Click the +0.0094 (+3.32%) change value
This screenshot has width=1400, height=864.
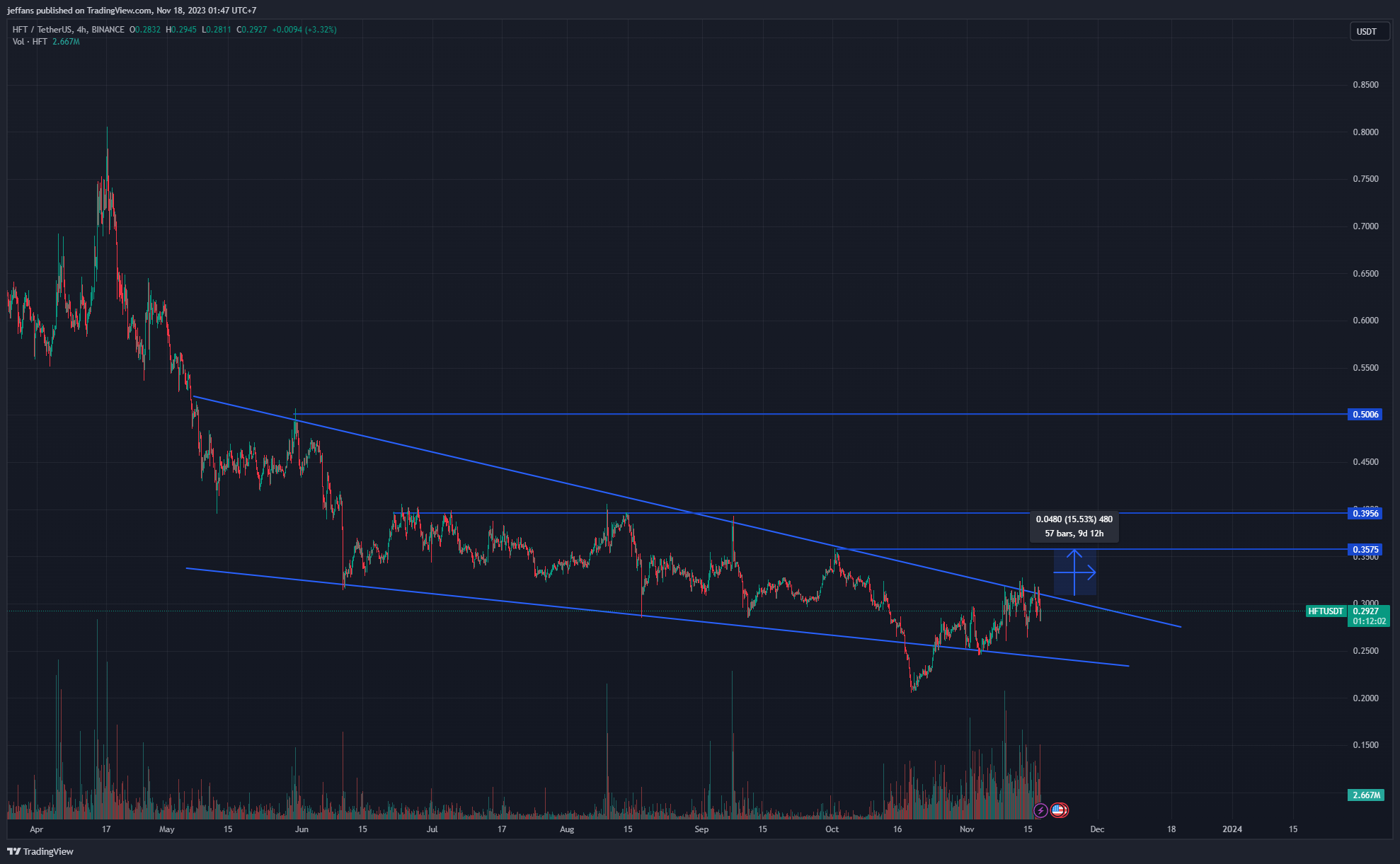304,30
